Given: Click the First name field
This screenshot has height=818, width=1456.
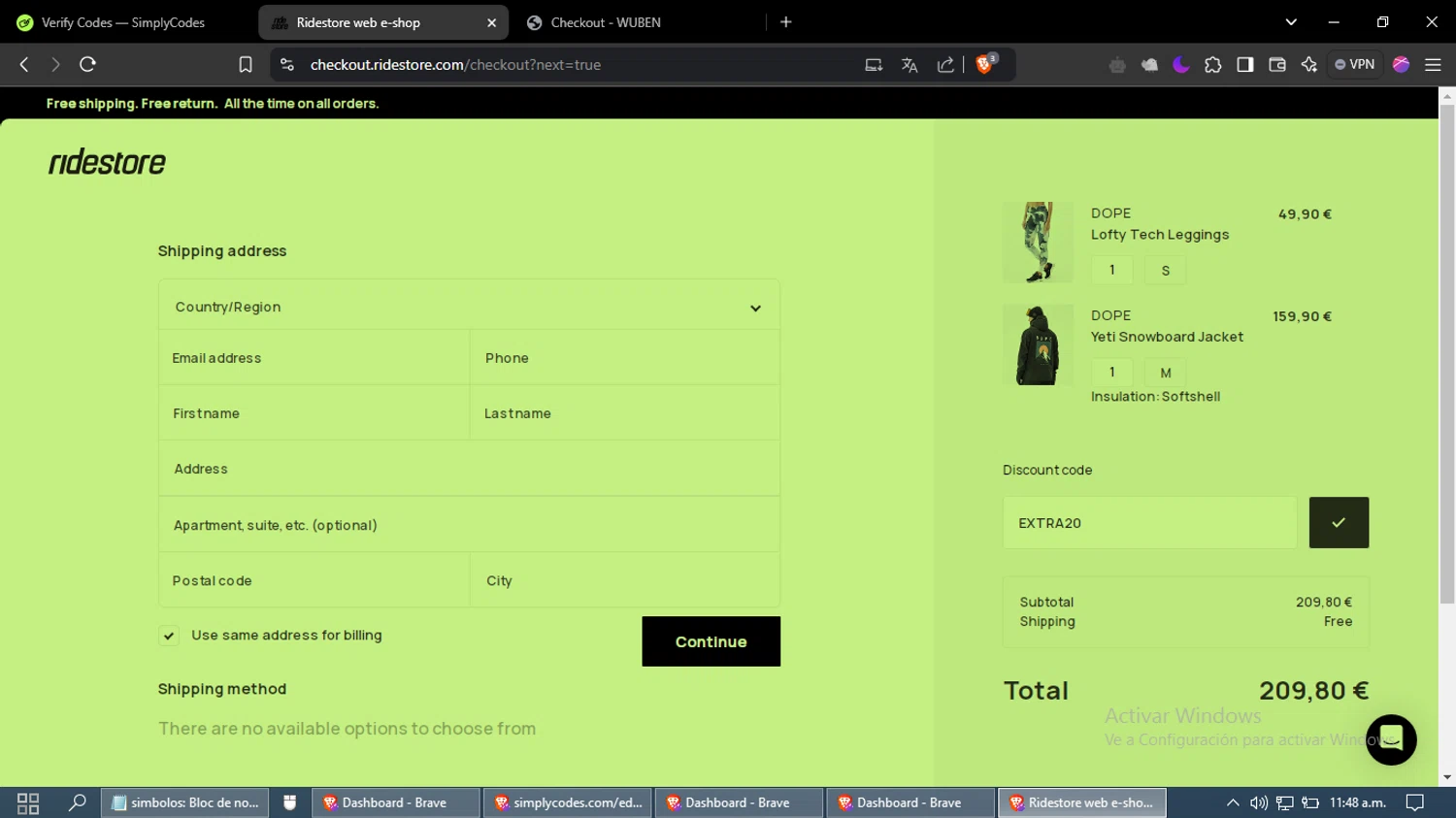Looking at the screenshot, I should point(314,413).
